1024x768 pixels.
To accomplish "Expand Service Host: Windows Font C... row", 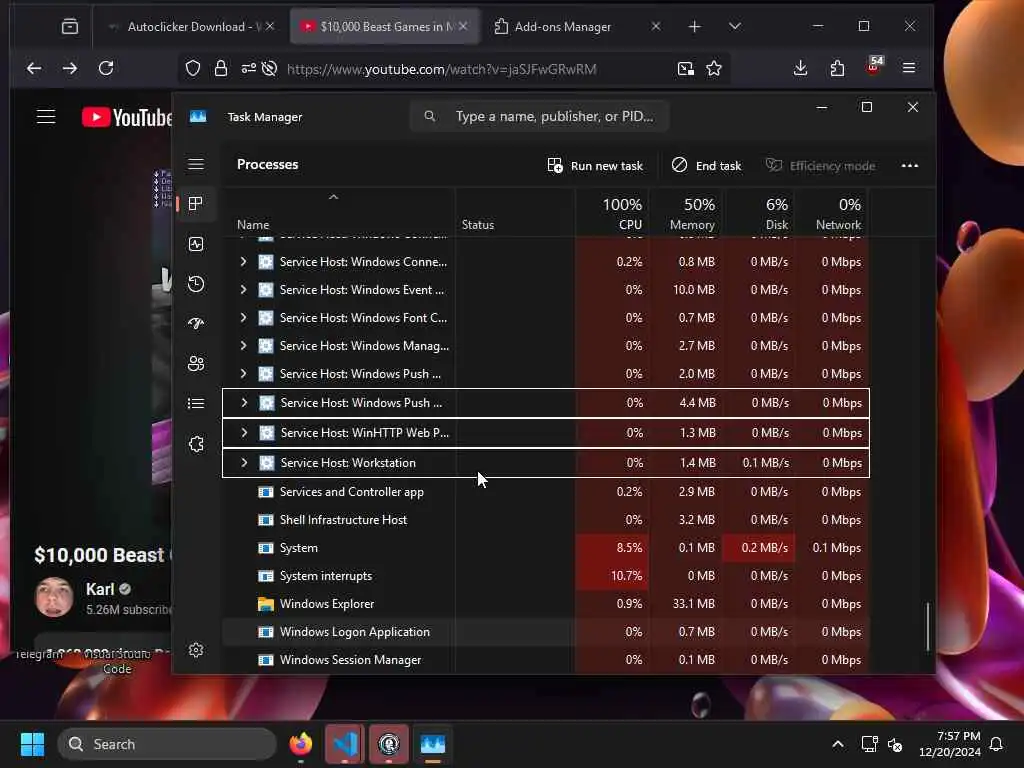I will coord(244,318).
